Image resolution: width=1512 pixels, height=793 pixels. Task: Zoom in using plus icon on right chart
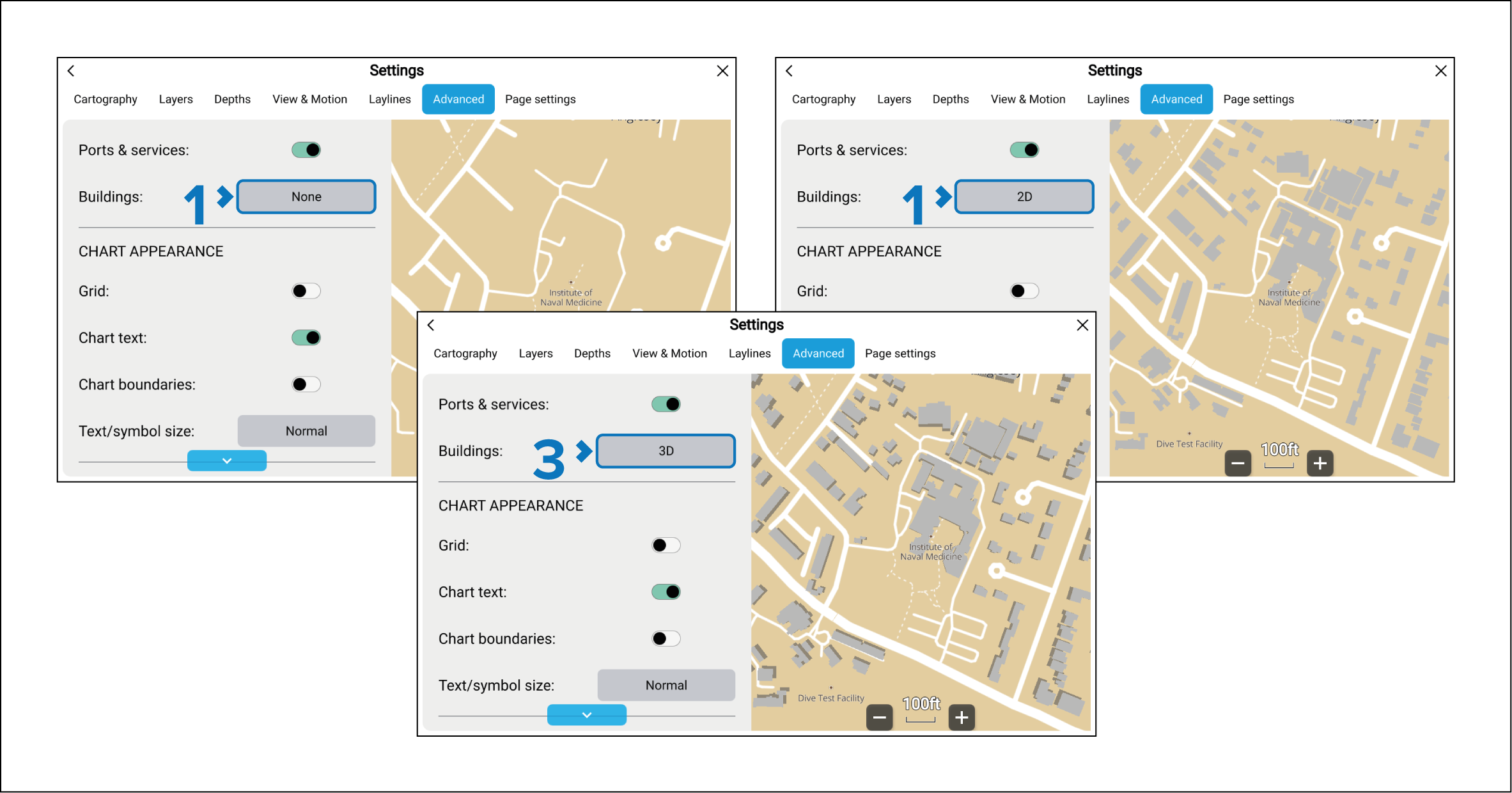[1320, 463]
